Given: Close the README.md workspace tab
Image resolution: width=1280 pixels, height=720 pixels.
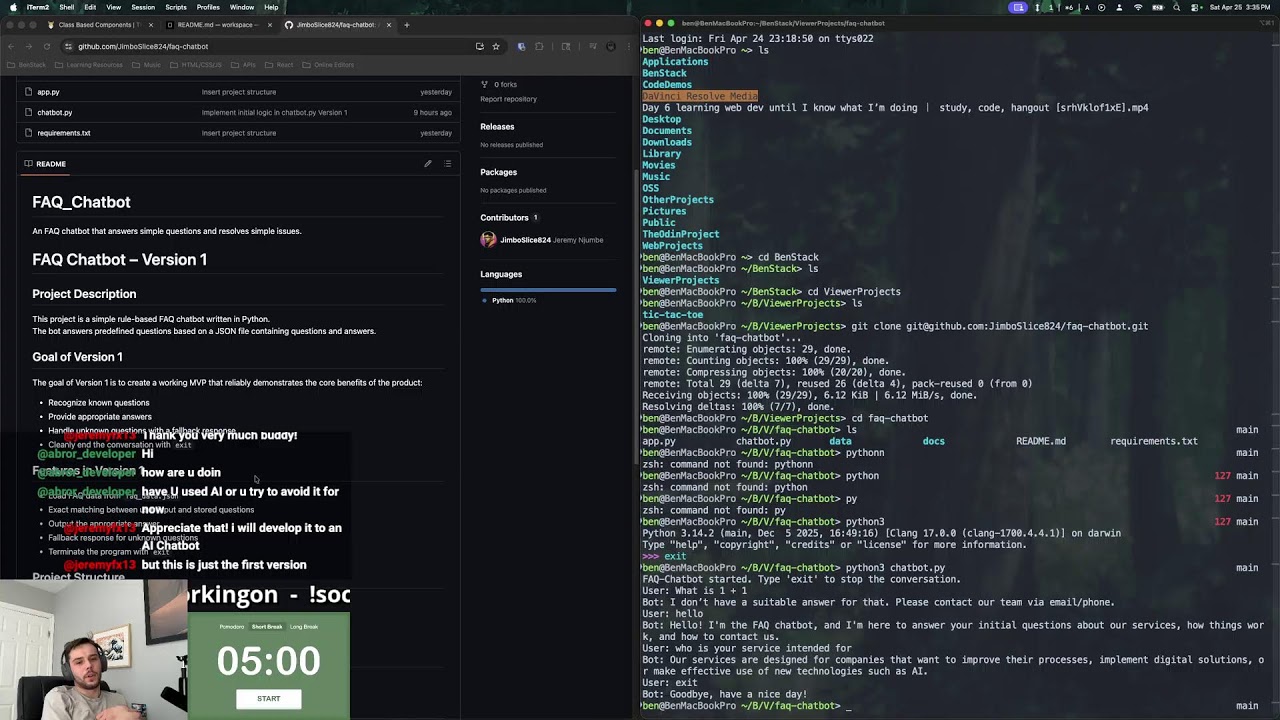Looking at the screenshot, I should (269, 24).
